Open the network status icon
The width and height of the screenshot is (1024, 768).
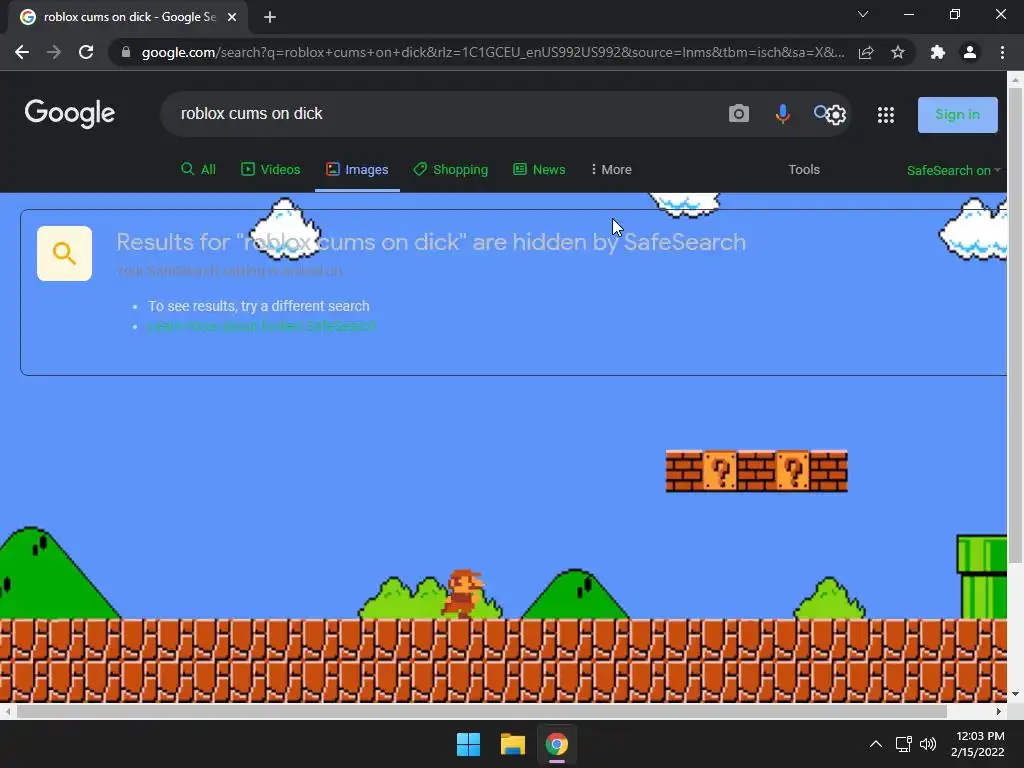pyautogui.click(x=903, y=744)
